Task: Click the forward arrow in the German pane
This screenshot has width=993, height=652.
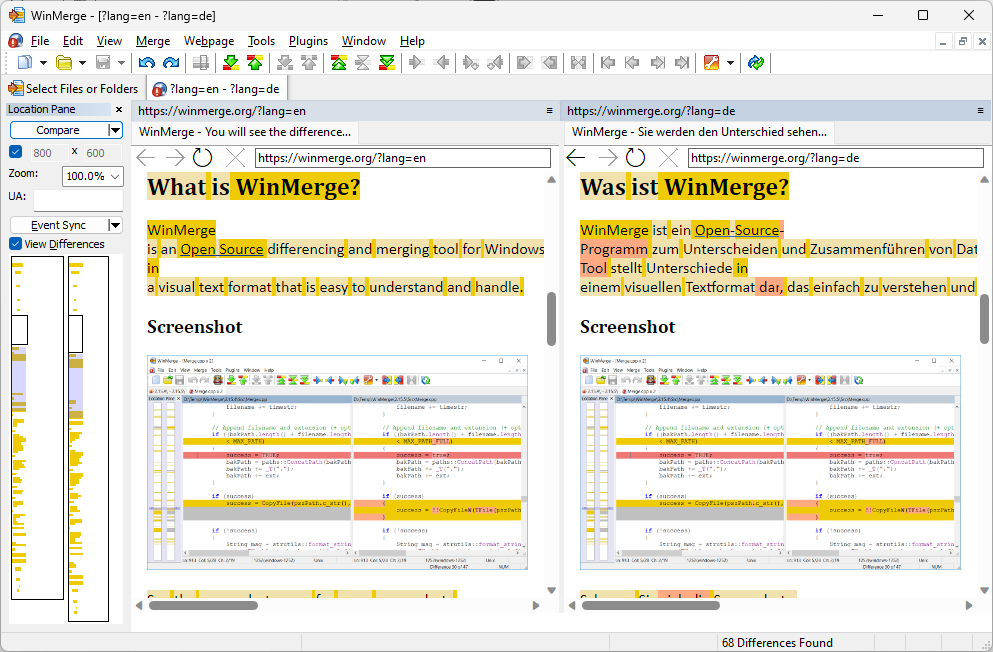Action: pos(607,157)
